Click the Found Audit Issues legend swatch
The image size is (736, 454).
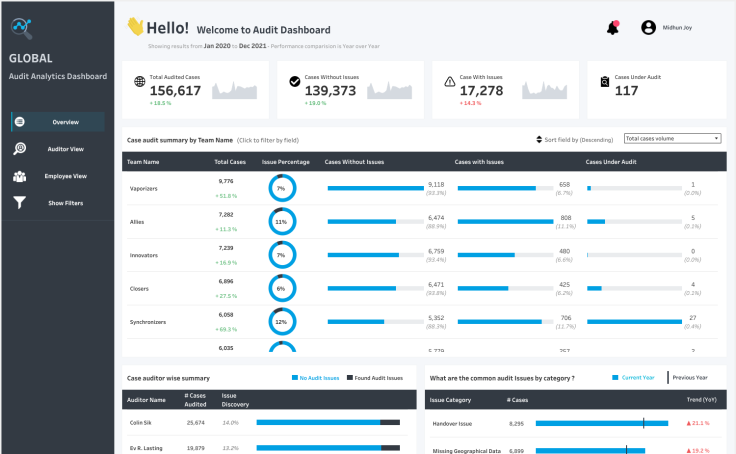click(351, 378)
